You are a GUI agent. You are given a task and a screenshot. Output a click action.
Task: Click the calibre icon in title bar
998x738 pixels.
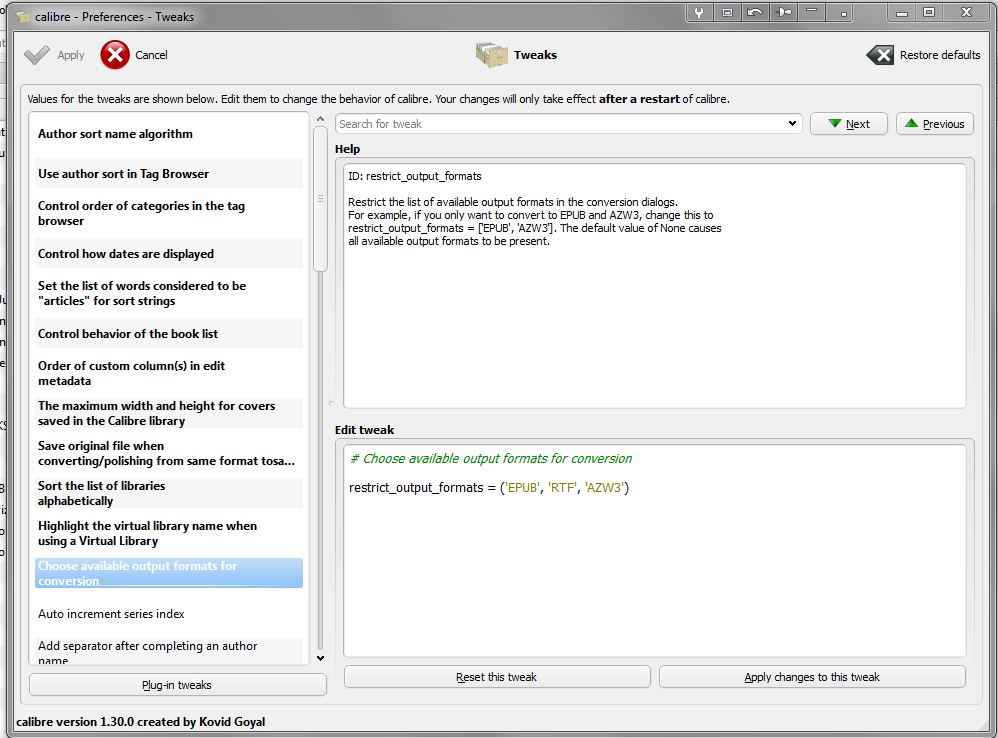coord(24,17)
